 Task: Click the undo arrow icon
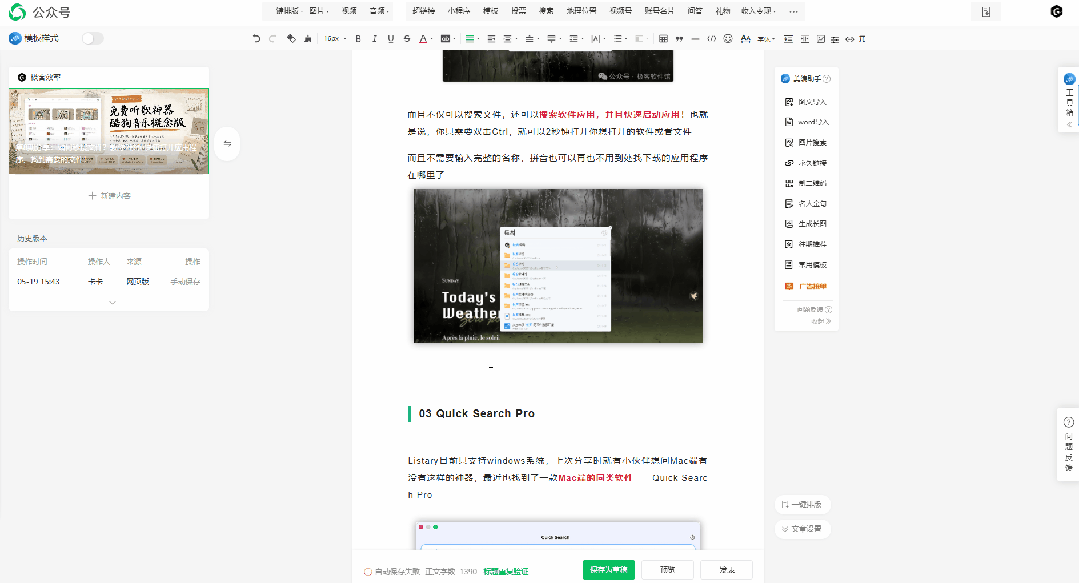[257, 39]
